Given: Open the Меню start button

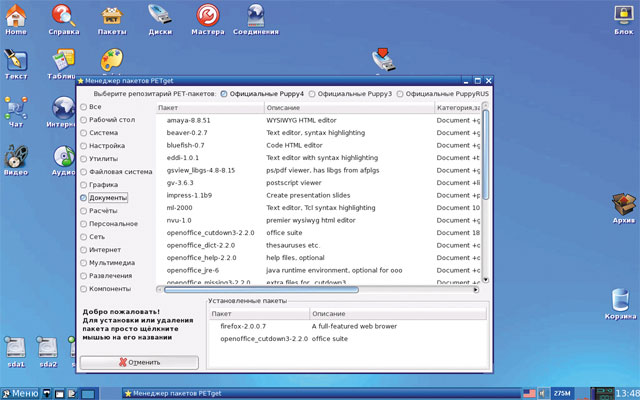Looking at the screenshot, I should [20, 393].
